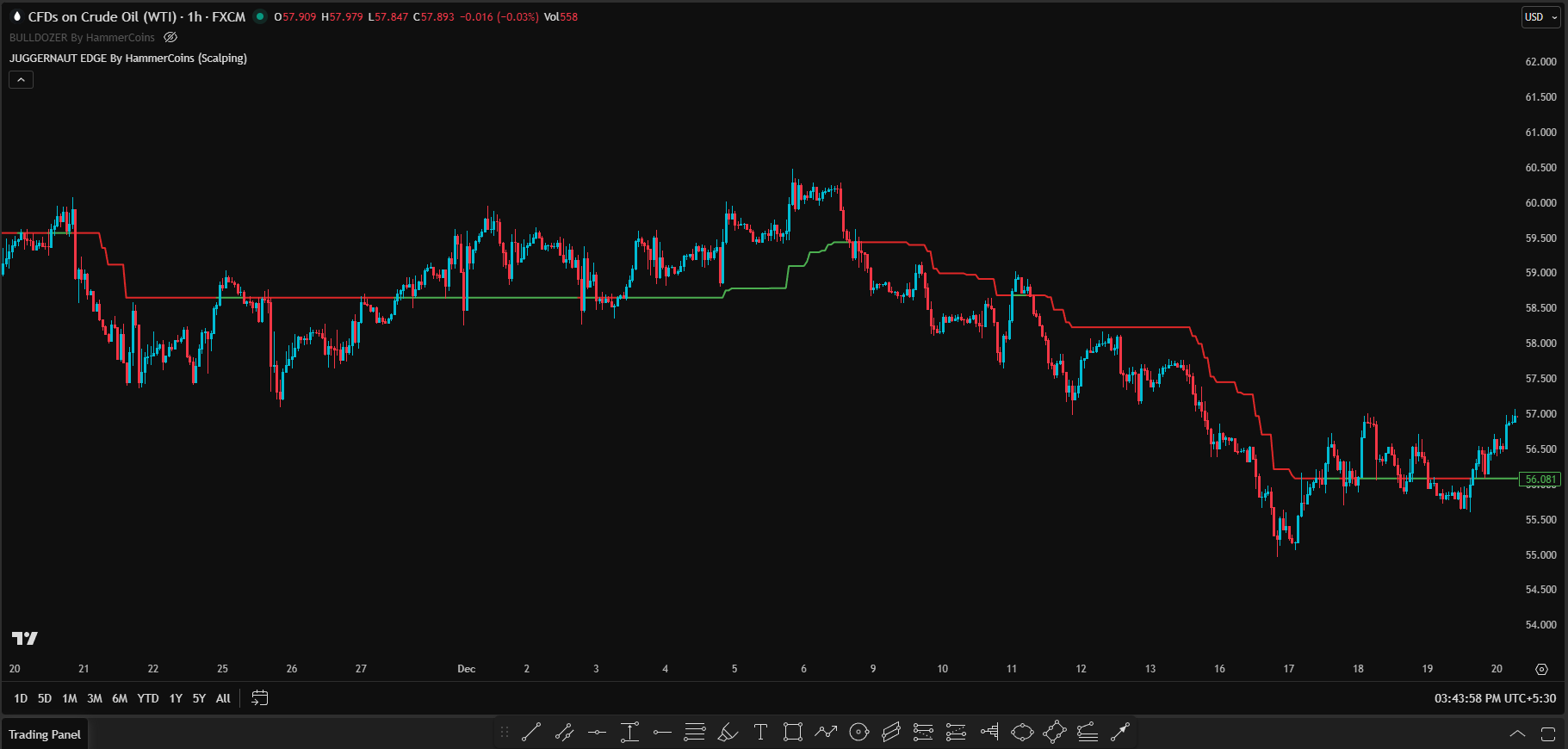This screenshot has width=1568, height=749.
Task: Open chart time axis settings gear
Action: (1541, 669)
